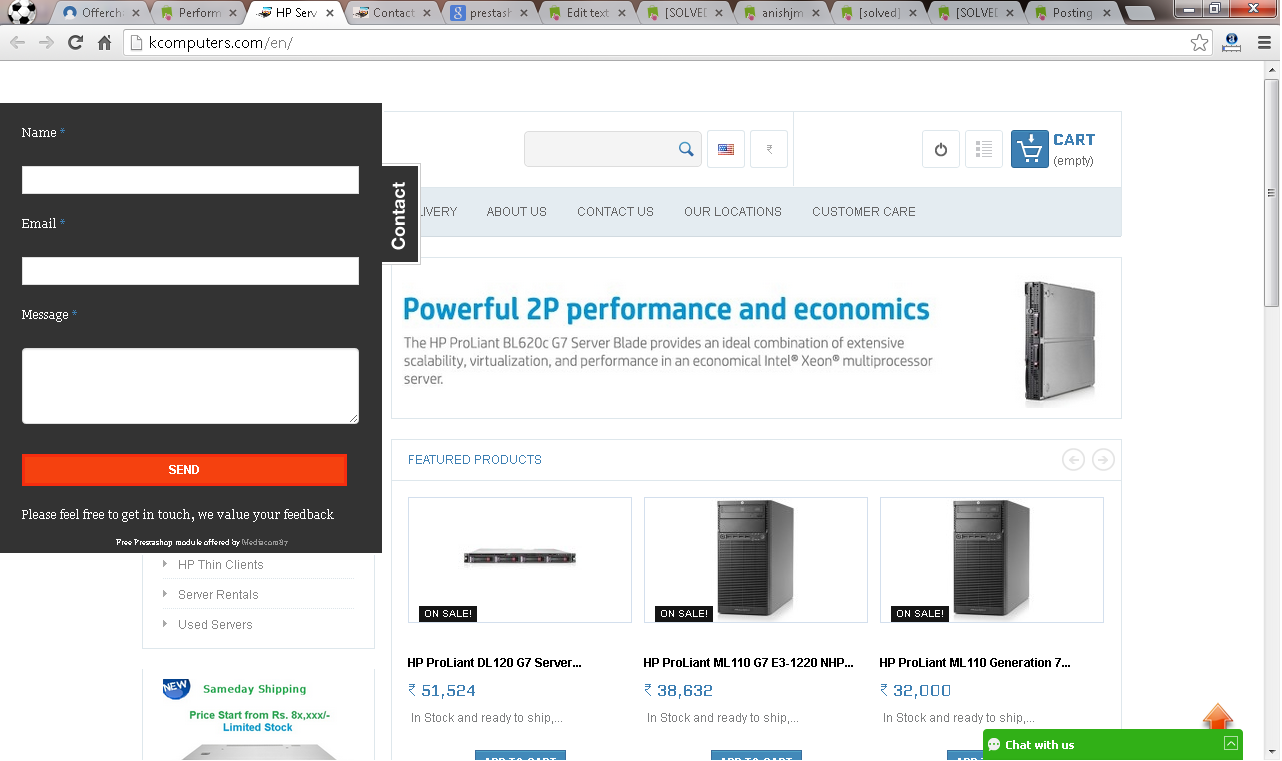
Task: Click the Name input field
Action: 190,180
